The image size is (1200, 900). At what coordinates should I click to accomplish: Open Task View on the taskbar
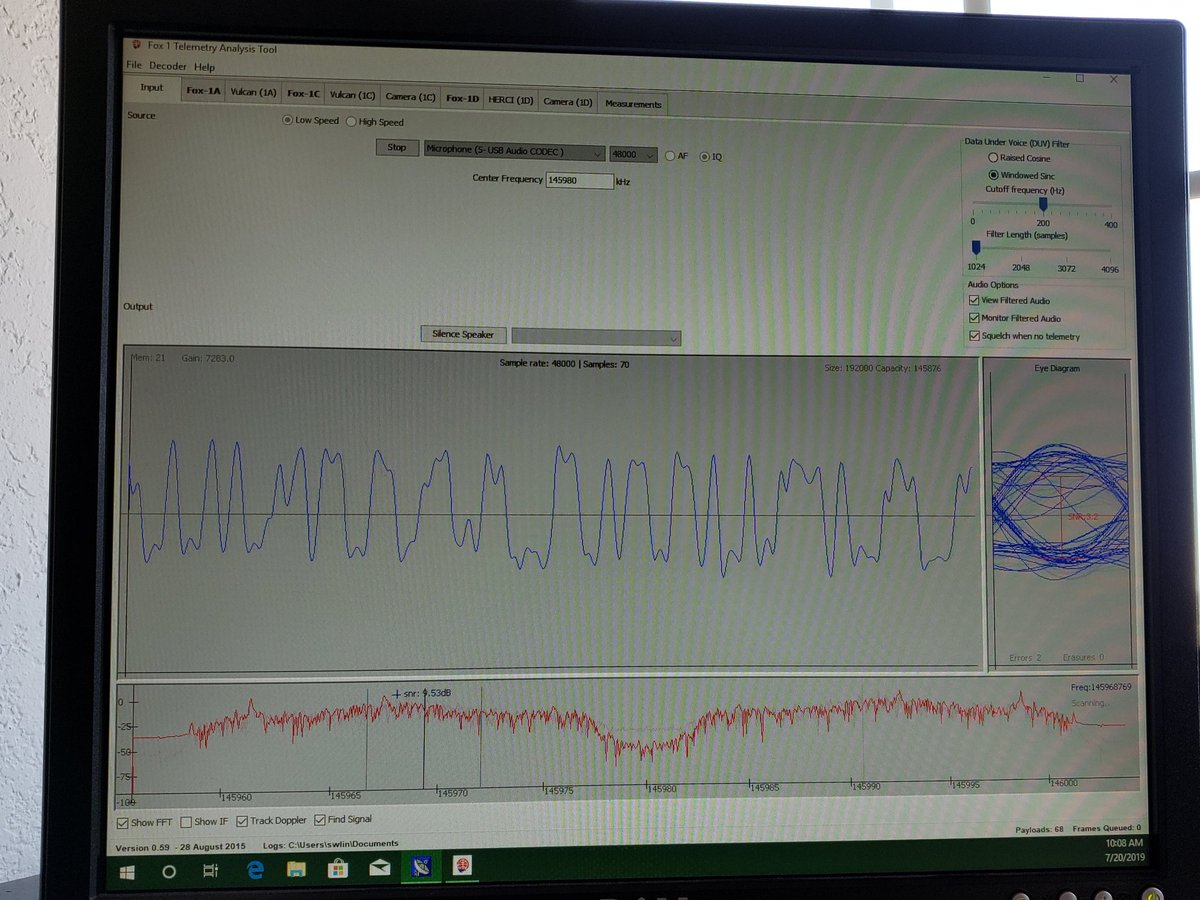210,871
